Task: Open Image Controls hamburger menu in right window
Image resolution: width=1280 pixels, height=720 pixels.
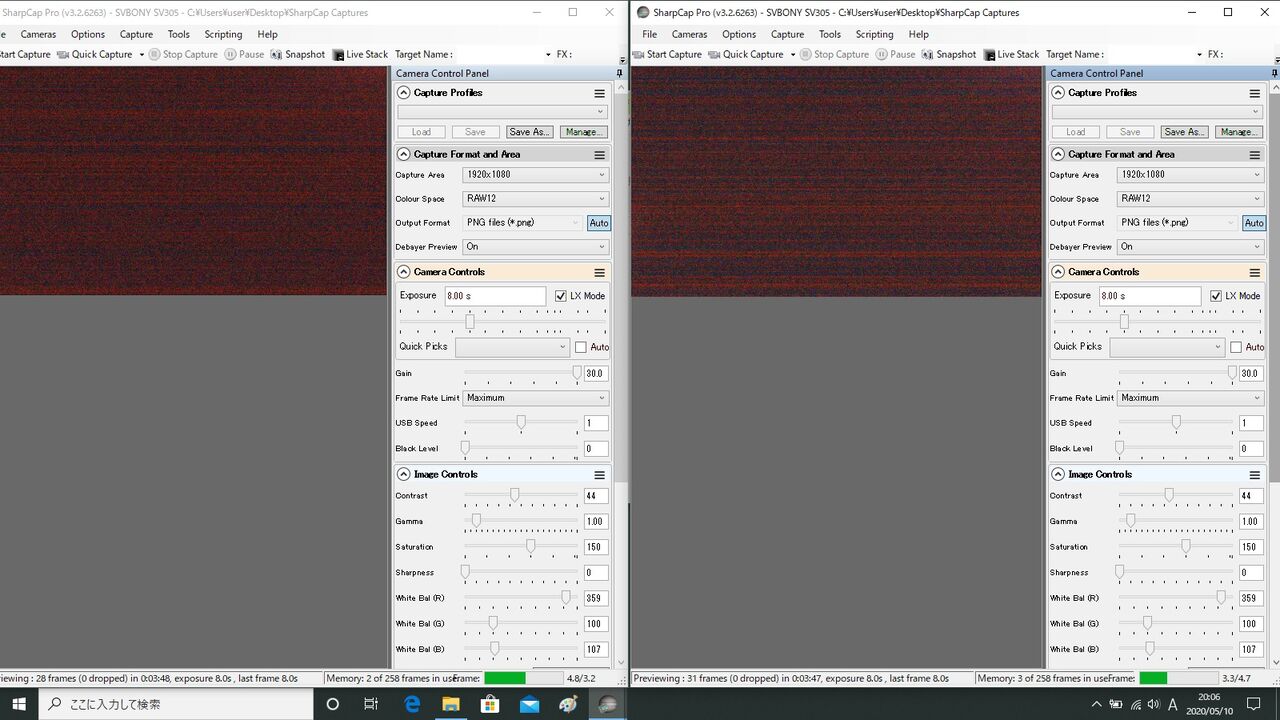Action: point(1254,475)
